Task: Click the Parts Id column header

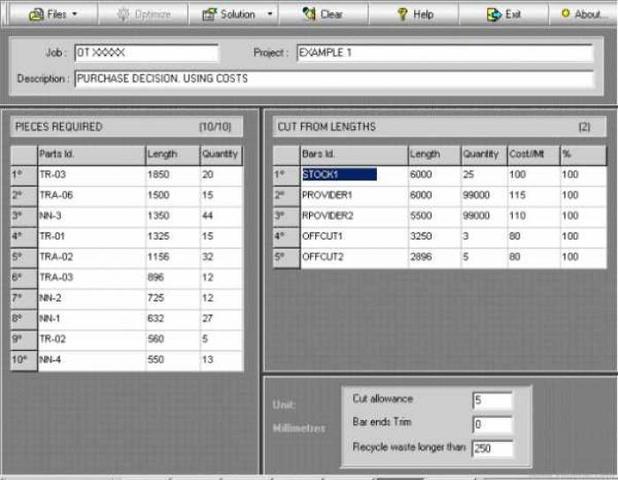Action: pos(91,155)
